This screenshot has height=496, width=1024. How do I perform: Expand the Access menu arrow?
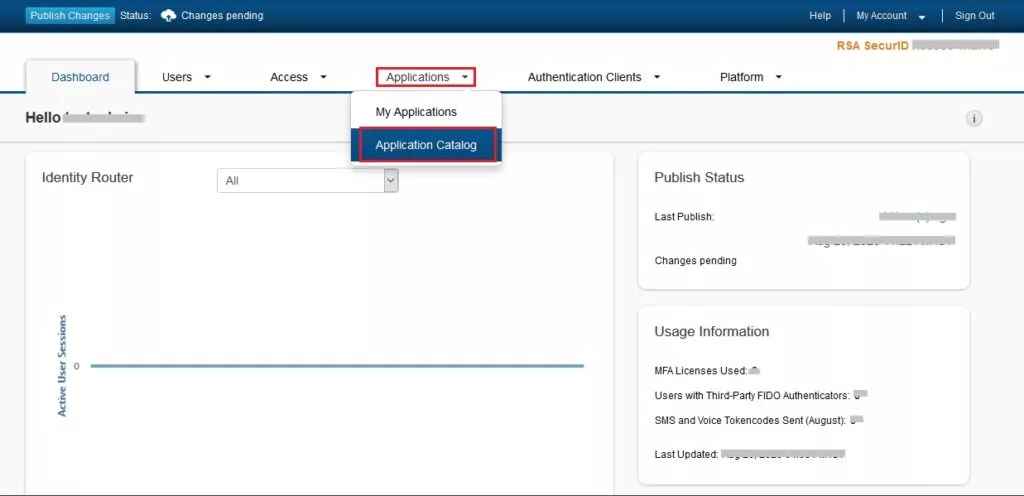(323, 77)
